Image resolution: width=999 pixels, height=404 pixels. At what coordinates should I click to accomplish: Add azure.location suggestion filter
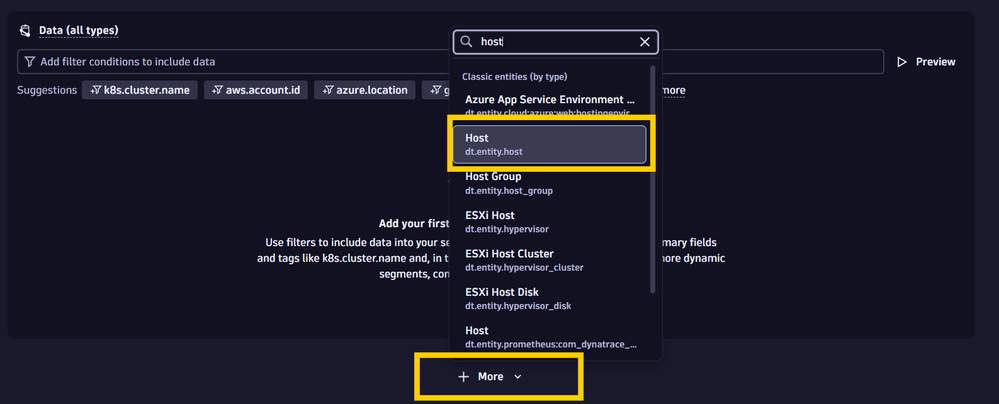pos(364,90)
